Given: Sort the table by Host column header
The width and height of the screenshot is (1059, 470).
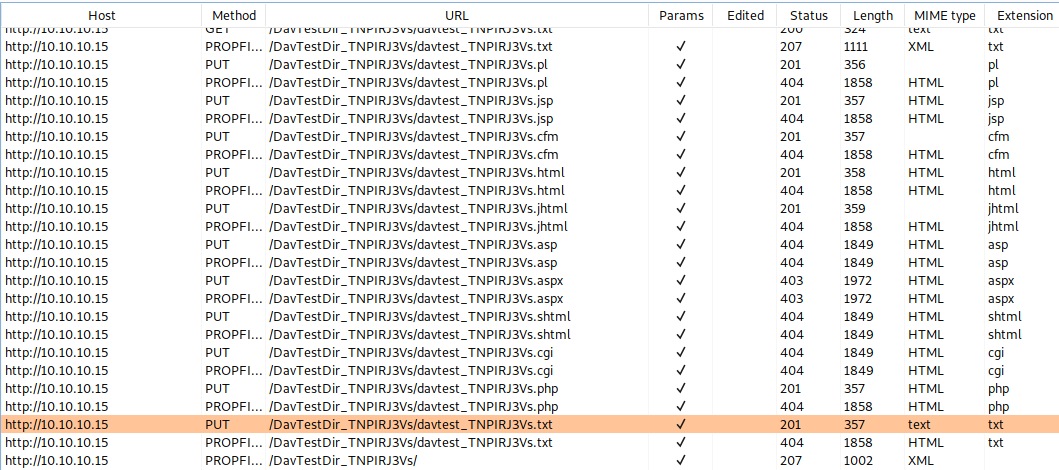Looking at the screenshot, I should pos(101,15).
